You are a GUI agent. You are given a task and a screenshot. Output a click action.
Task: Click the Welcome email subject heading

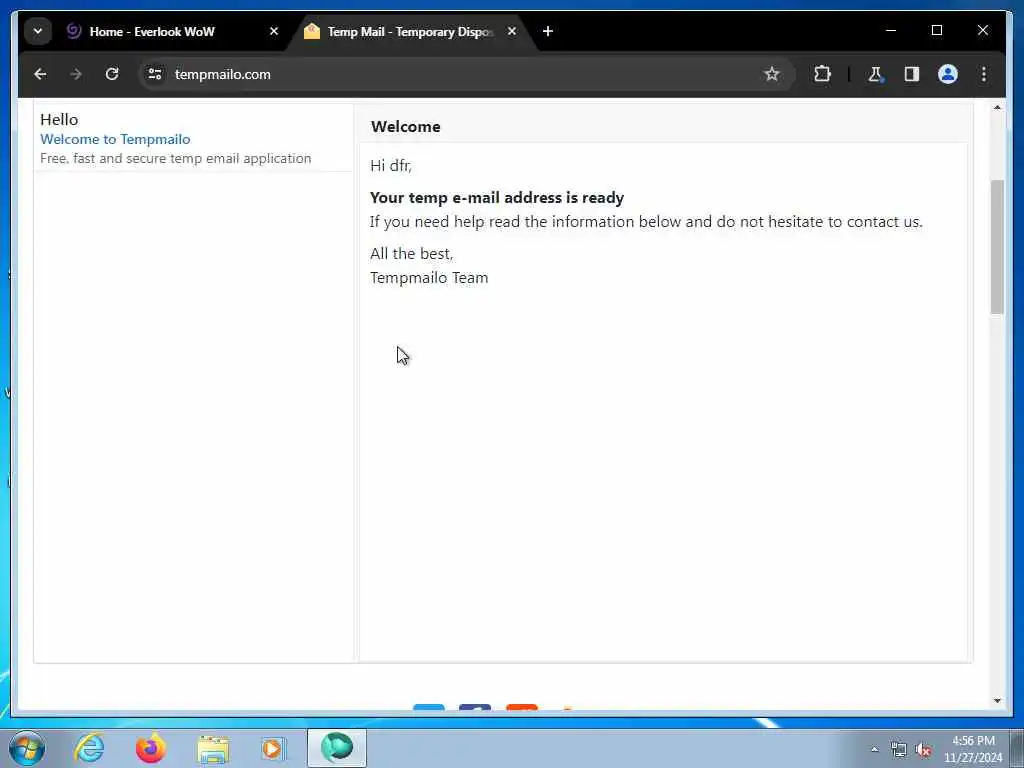(406, 127)
